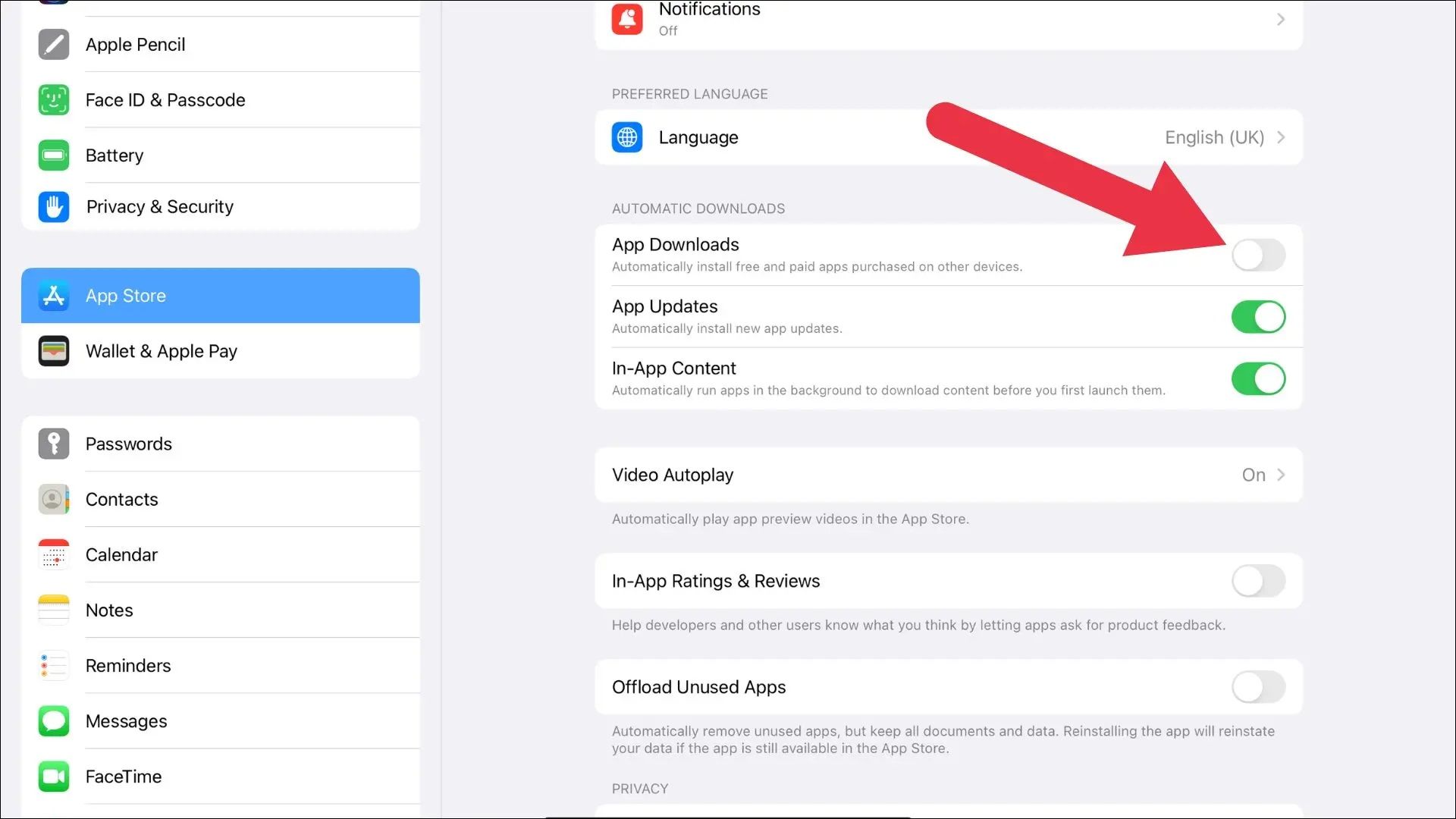Disable App Updates automatic install
1456x819 pixels.
coord(1258,316)
